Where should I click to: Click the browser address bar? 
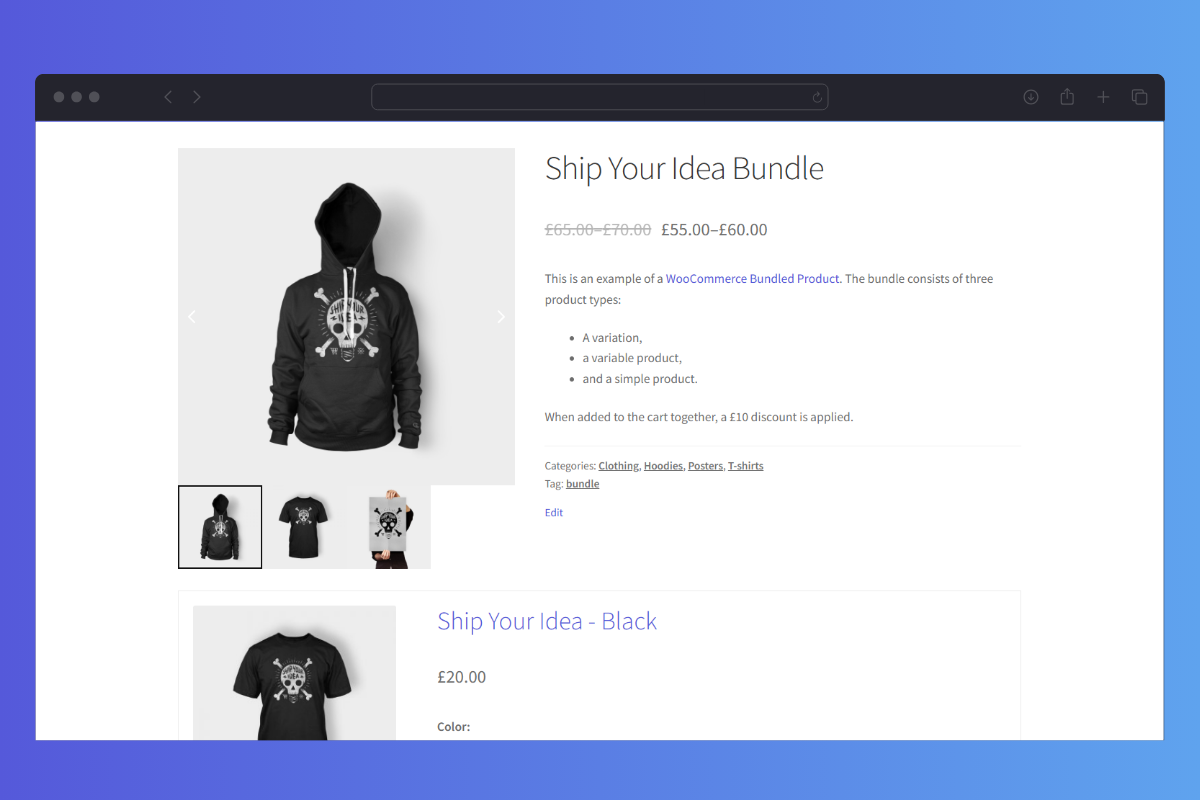click(599, 97)
